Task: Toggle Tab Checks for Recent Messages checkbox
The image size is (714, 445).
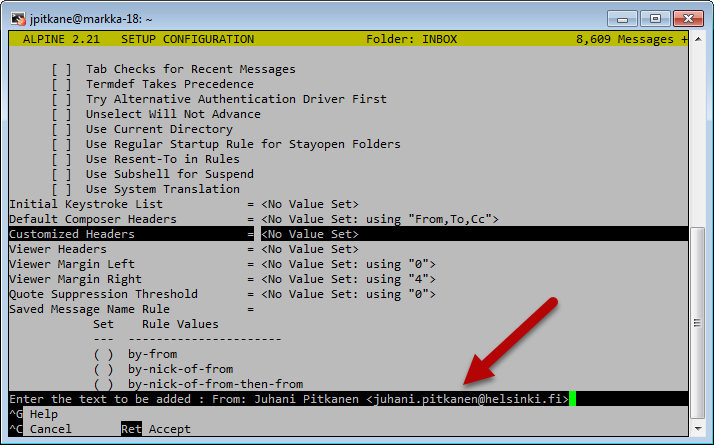Action: tap(61, 69)
